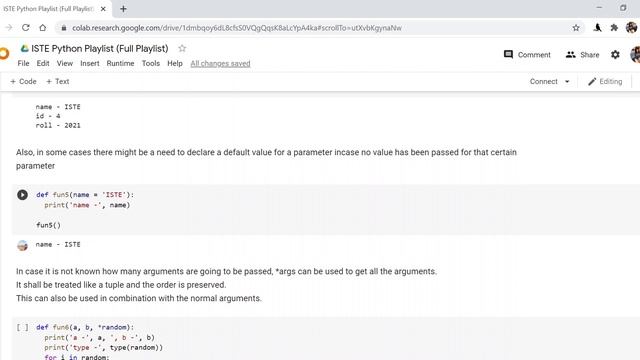Click the Google Drive notebook icon
Screen dimensions: 640x360
(24, 49)
